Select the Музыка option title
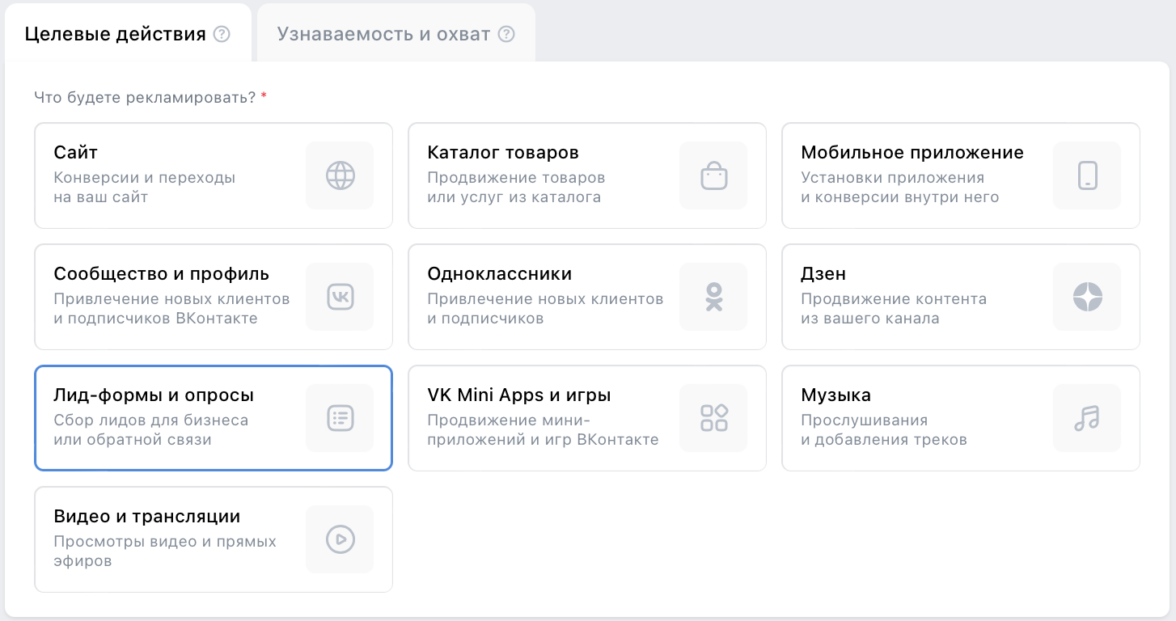The height and width of the screenshot is (621, 1176). click(x=836, y=395)
